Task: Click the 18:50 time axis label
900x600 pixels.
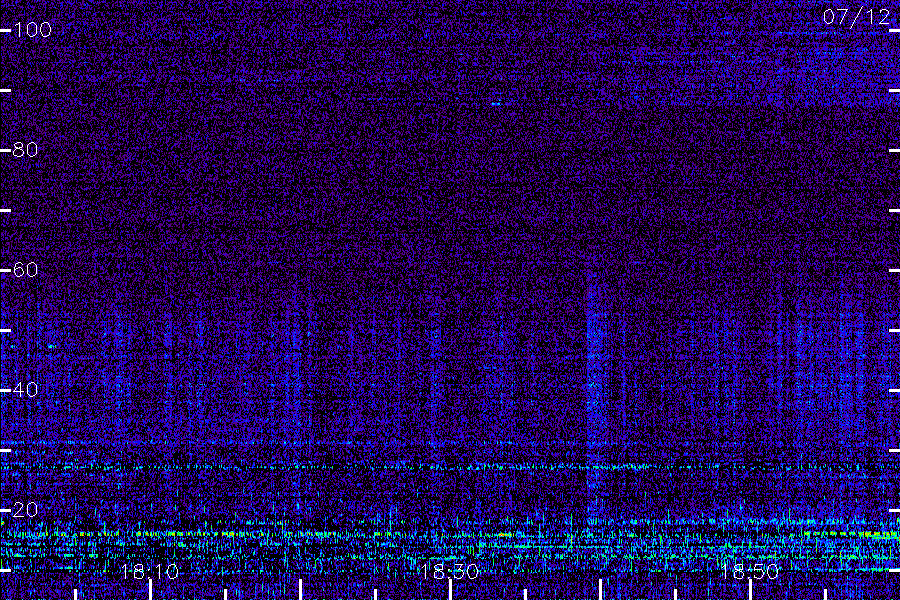Action: [750, 572]
